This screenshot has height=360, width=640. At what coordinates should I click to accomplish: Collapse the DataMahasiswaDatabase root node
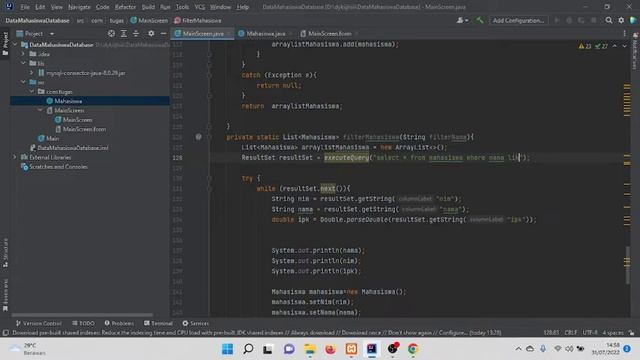tap(15, 44)
